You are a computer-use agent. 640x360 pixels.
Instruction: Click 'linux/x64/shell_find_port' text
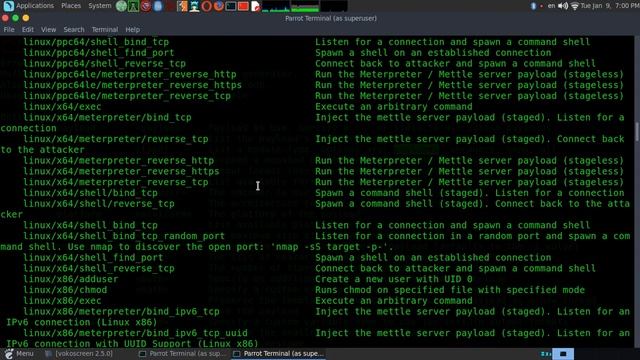click(x=93, y=258)
